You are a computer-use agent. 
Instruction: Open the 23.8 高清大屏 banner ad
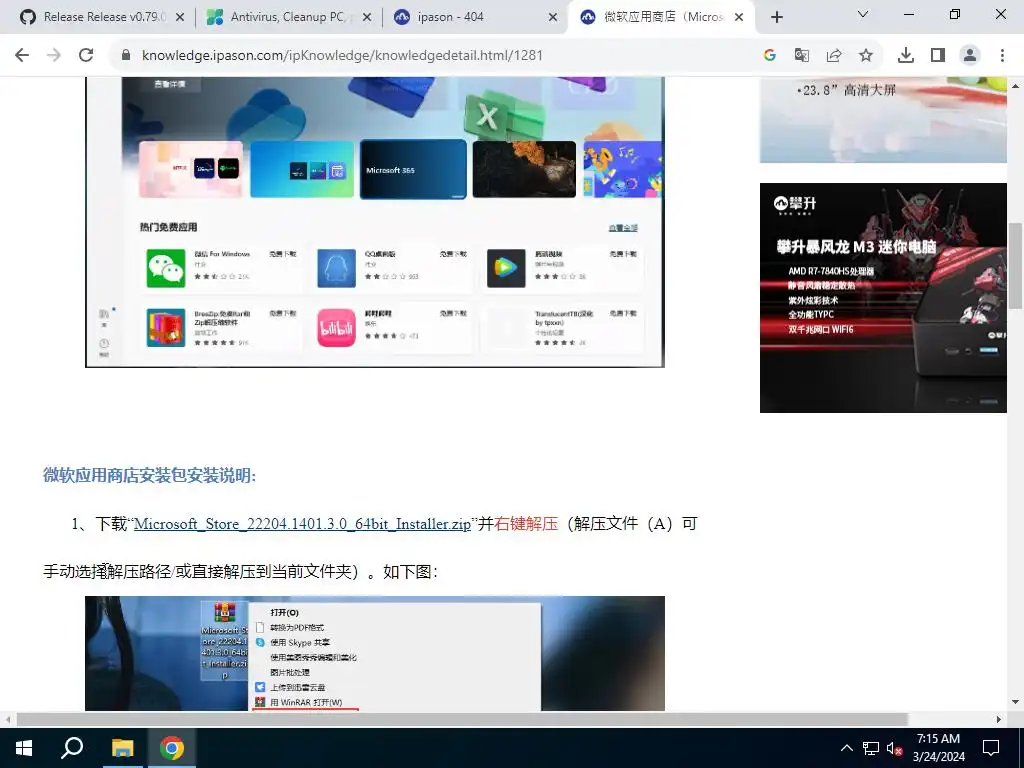[883, 120]
